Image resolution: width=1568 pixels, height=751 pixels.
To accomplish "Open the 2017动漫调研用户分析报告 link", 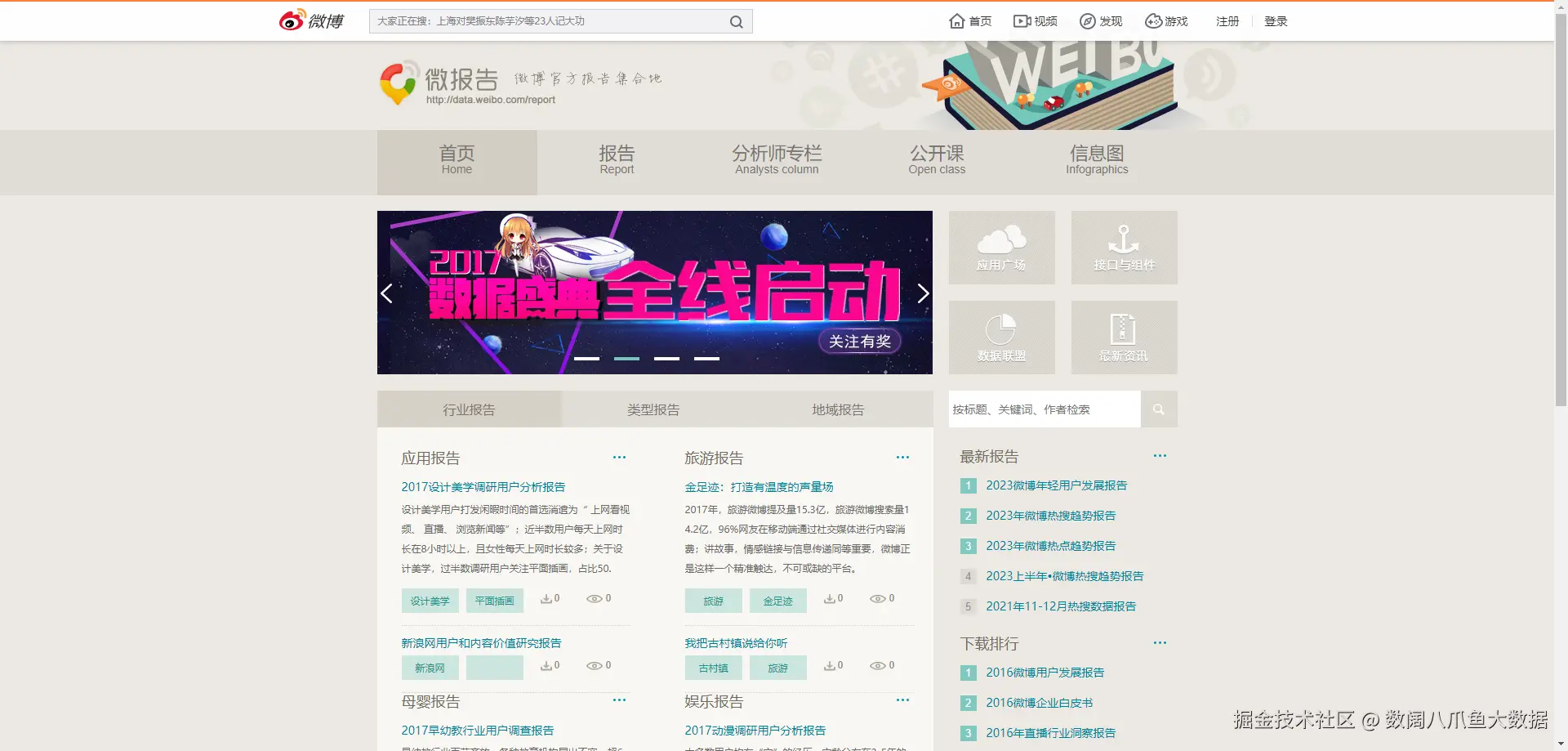I will pyautogui.click(x=755, y=731).
